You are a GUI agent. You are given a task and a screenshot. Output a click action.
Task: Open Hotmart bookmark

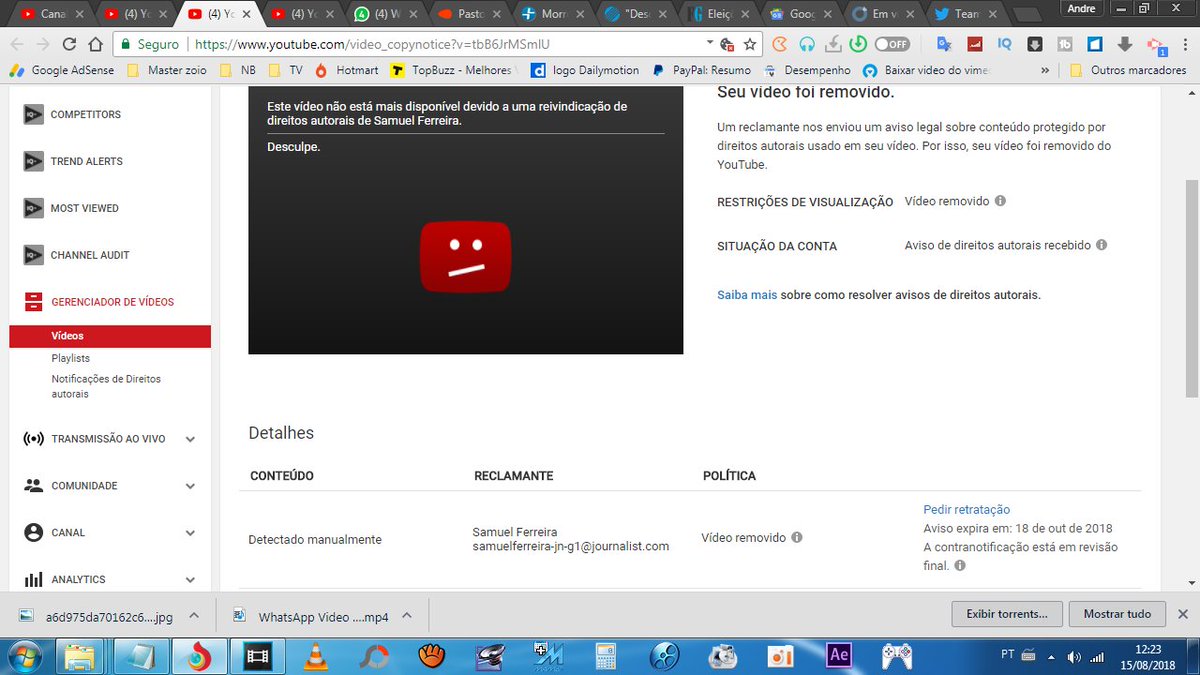click(347, 71)
